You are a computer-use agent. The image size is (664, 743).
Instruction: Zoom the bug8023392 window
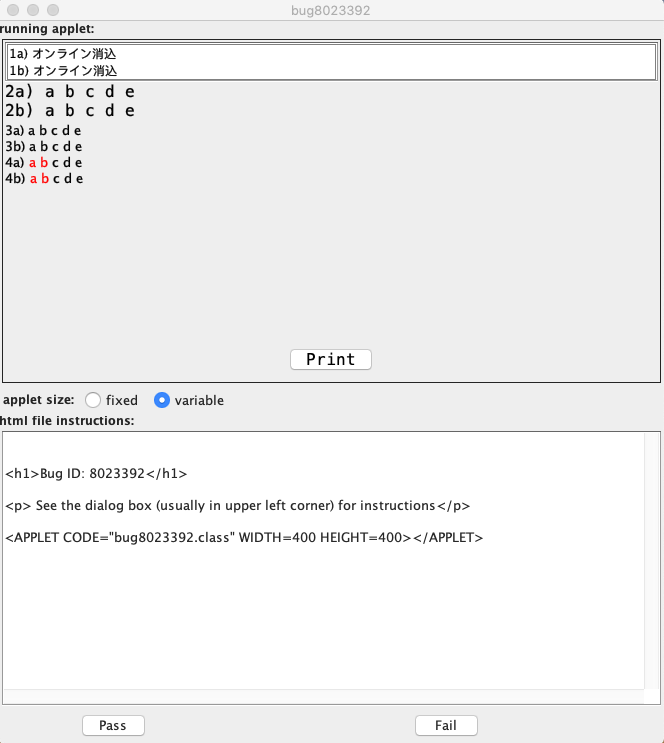[53, 9]
